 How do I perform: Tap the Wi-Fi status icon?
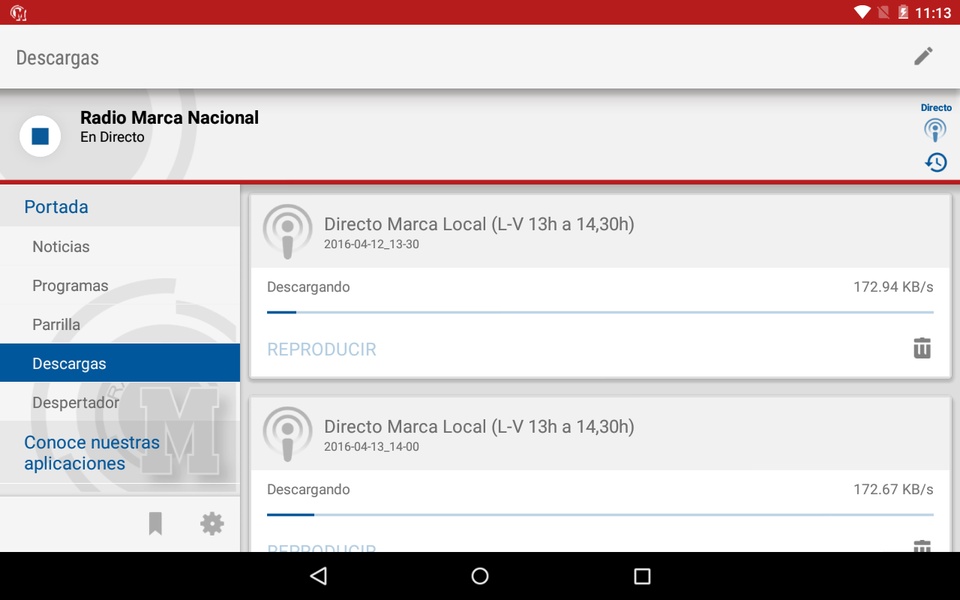[x=862, y=12]
